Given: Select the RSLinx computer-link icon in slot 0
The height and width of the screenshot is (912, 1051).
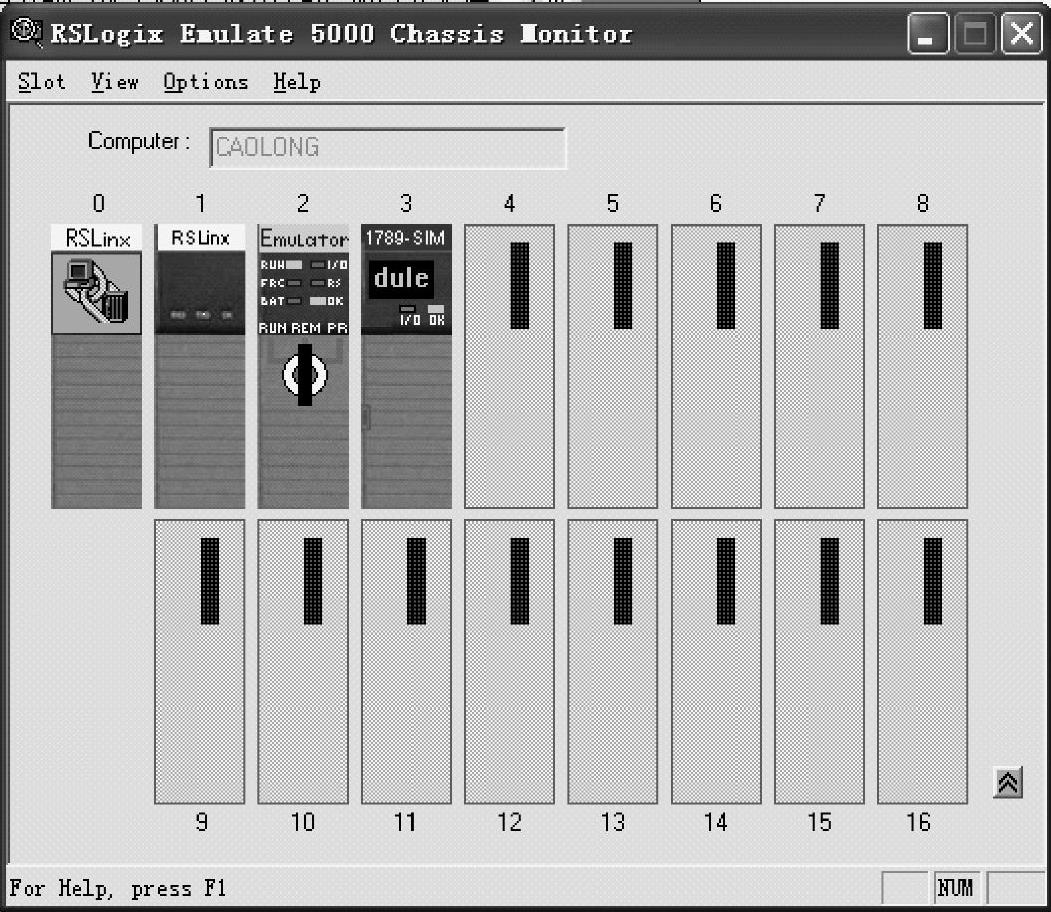Looking at the screenshot, I should click(x=97, y=292).
